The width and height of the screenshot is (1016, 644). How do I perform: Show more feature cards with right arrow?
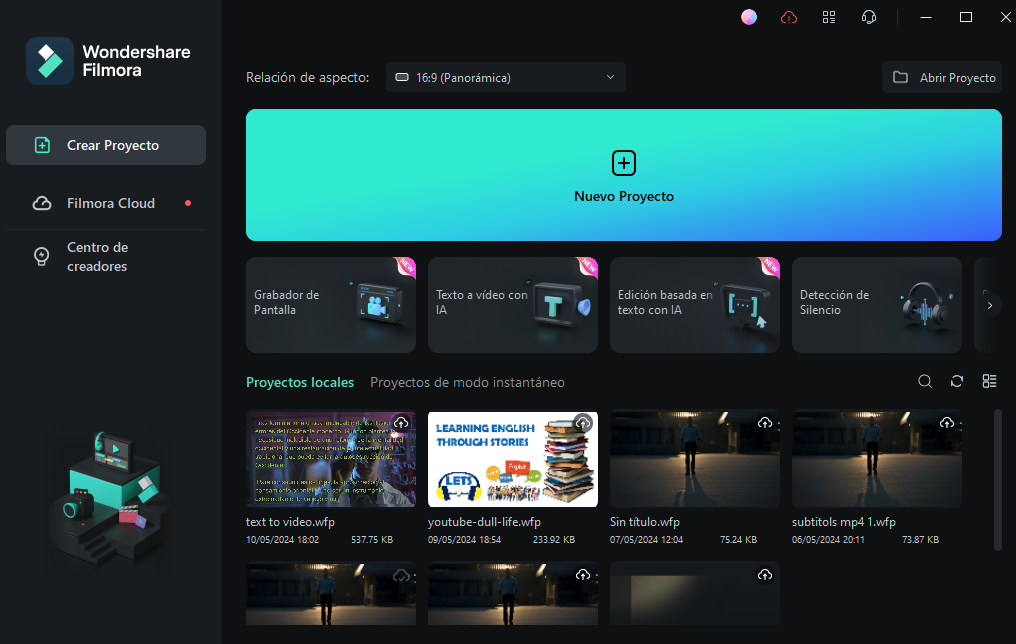(989, 305)
